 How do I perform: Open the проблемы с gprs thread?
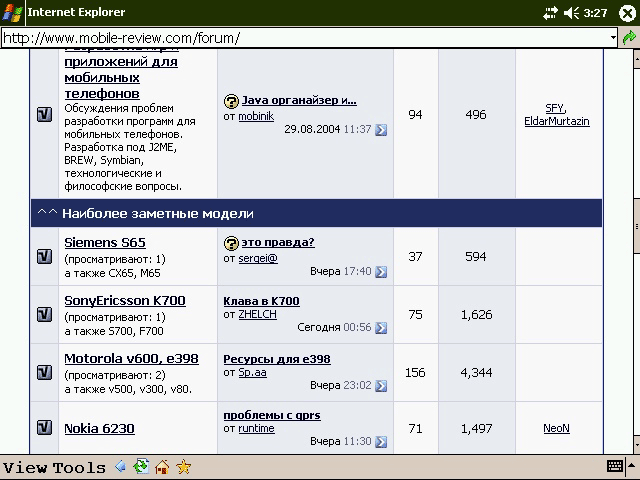click(272, 415)
